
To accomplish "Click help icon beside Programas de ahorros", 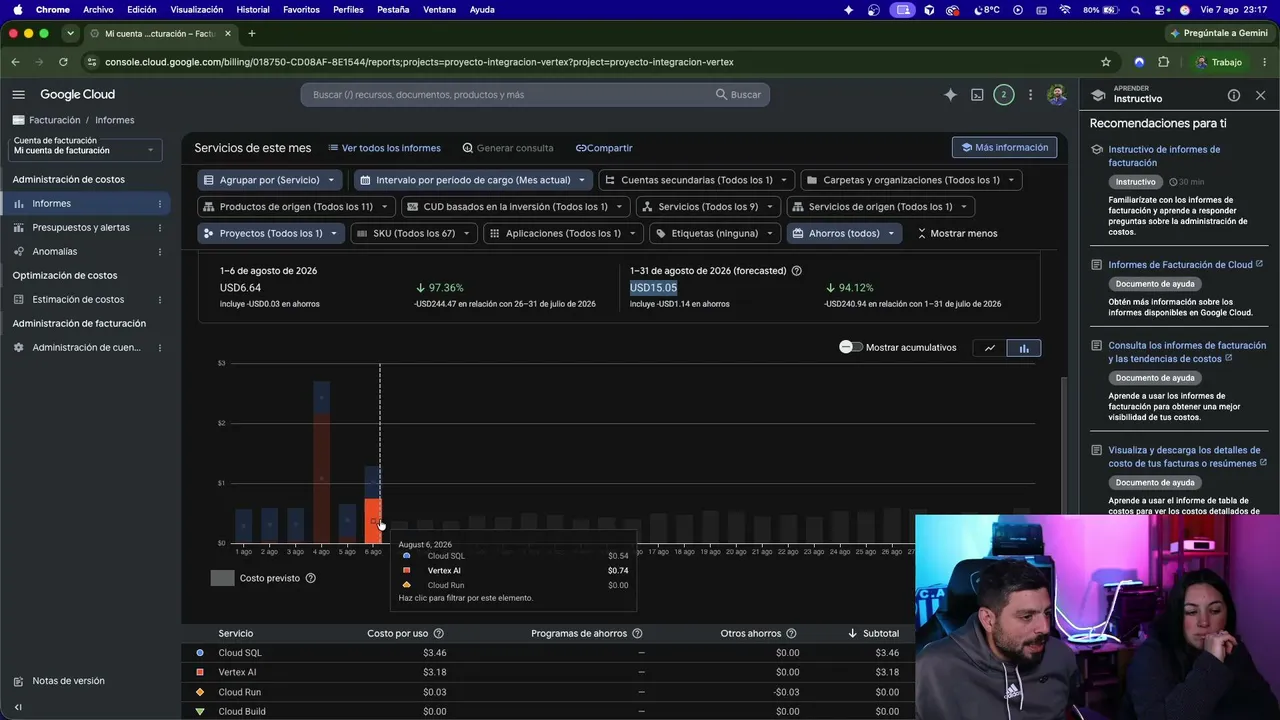I will click(x=637, y=633).
